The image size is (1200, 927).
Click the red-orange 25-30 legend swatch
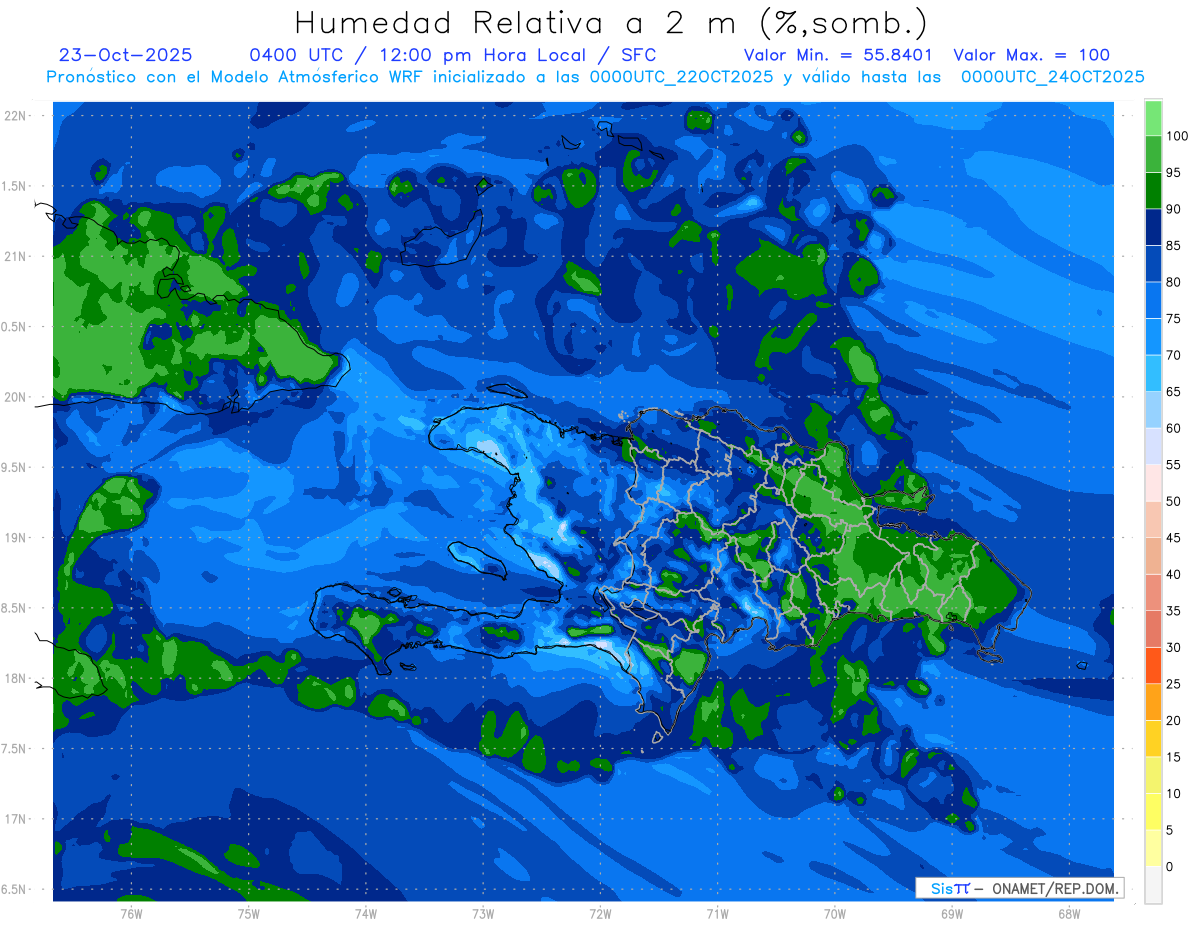(1153, 666)
